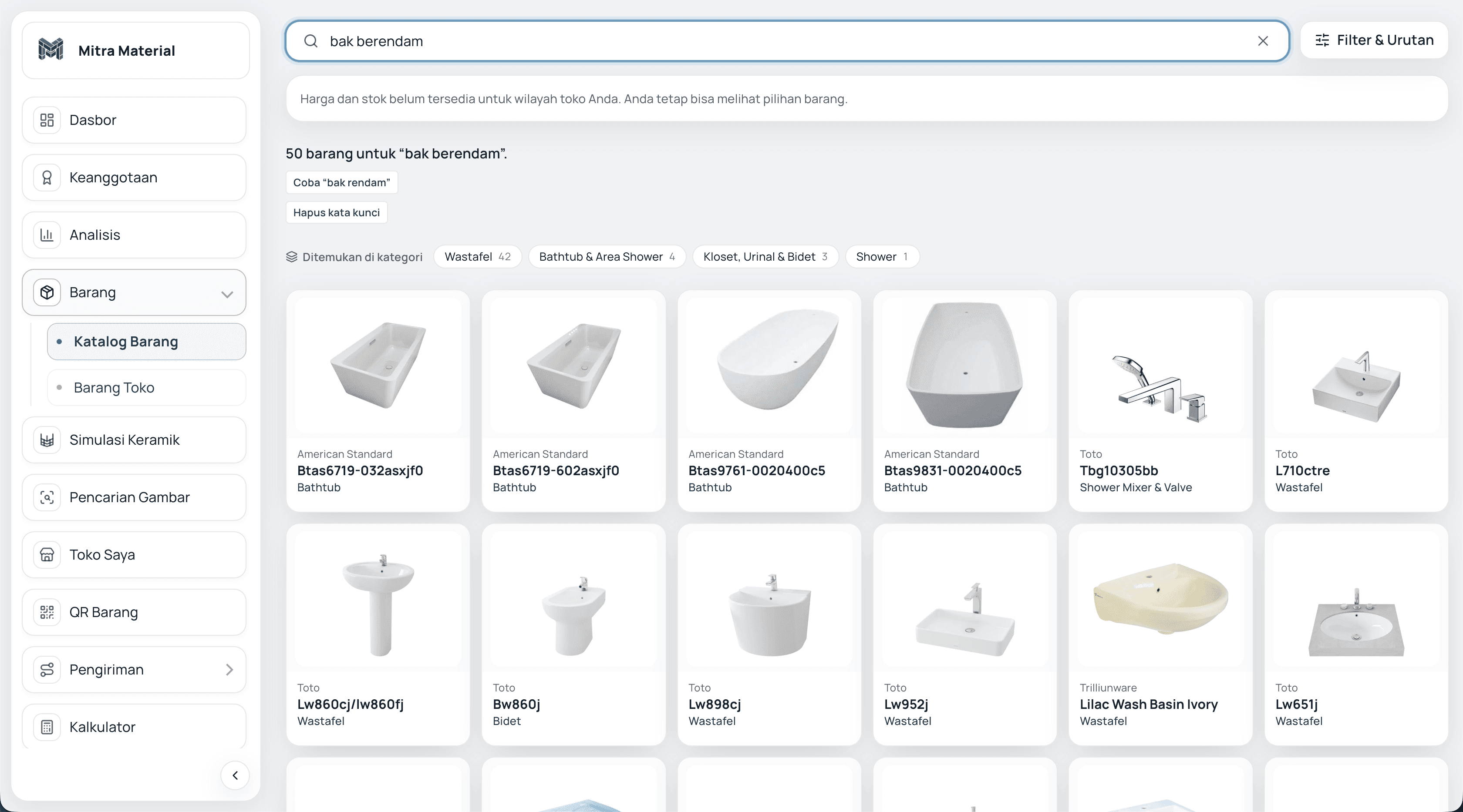The image size is (1463, 812).
Task: Click the Pencarian Gambar scan icon
Action: tap(47, 497)
